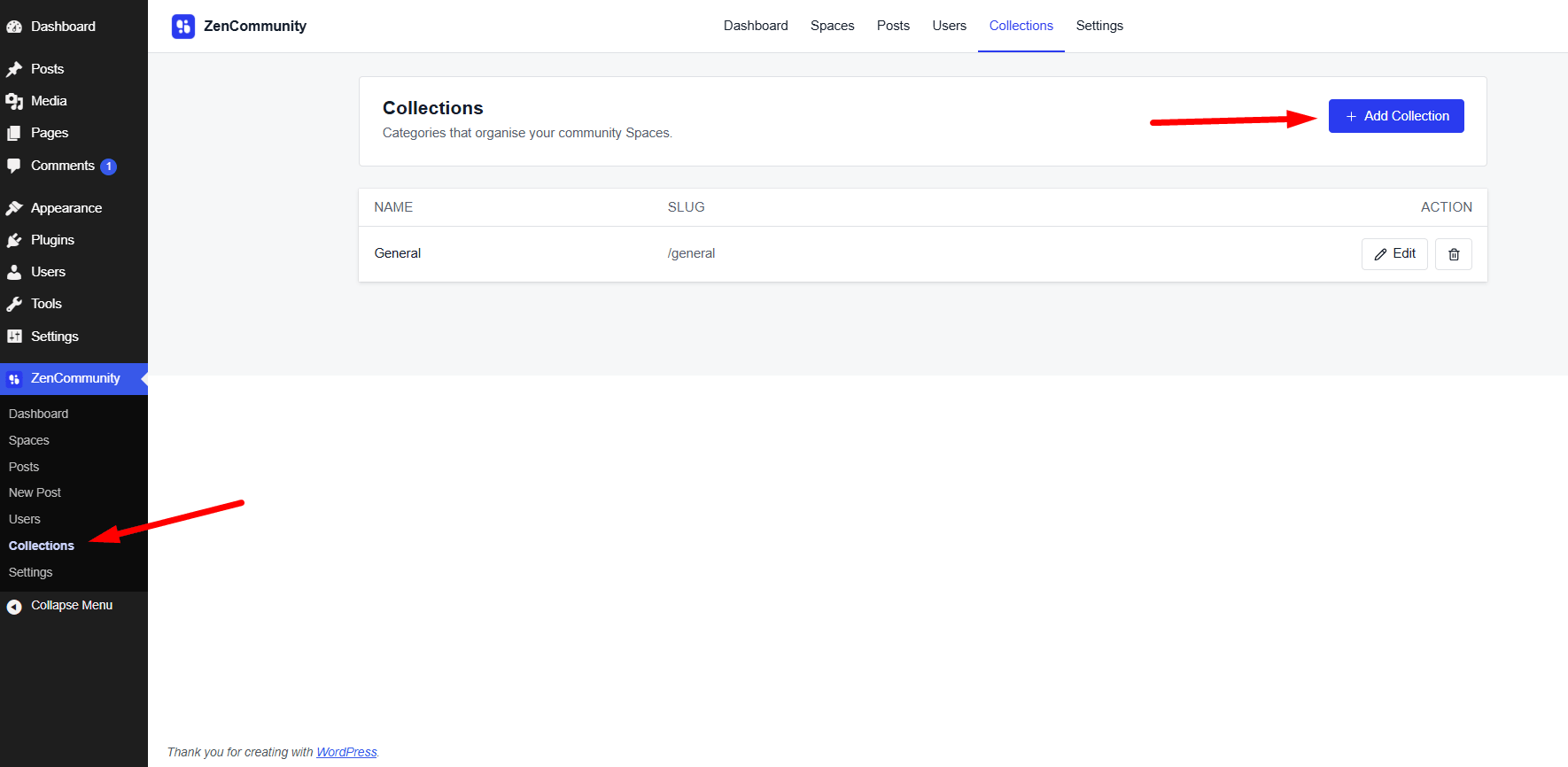Delete the General collection with trash icon
Viewport: 1568px width, 767px height.
1454,254
